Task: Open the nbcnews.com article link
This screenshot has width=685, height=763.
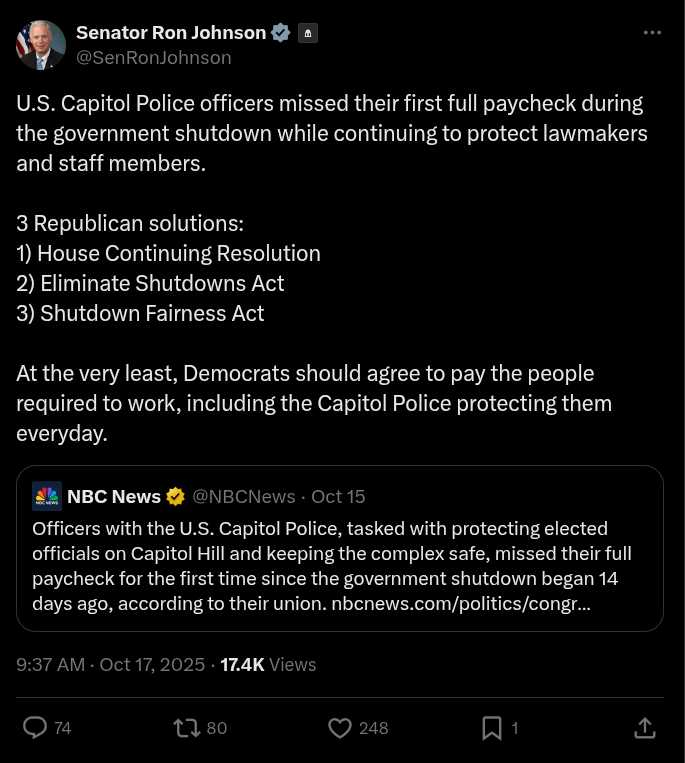Action: point(460,604)
